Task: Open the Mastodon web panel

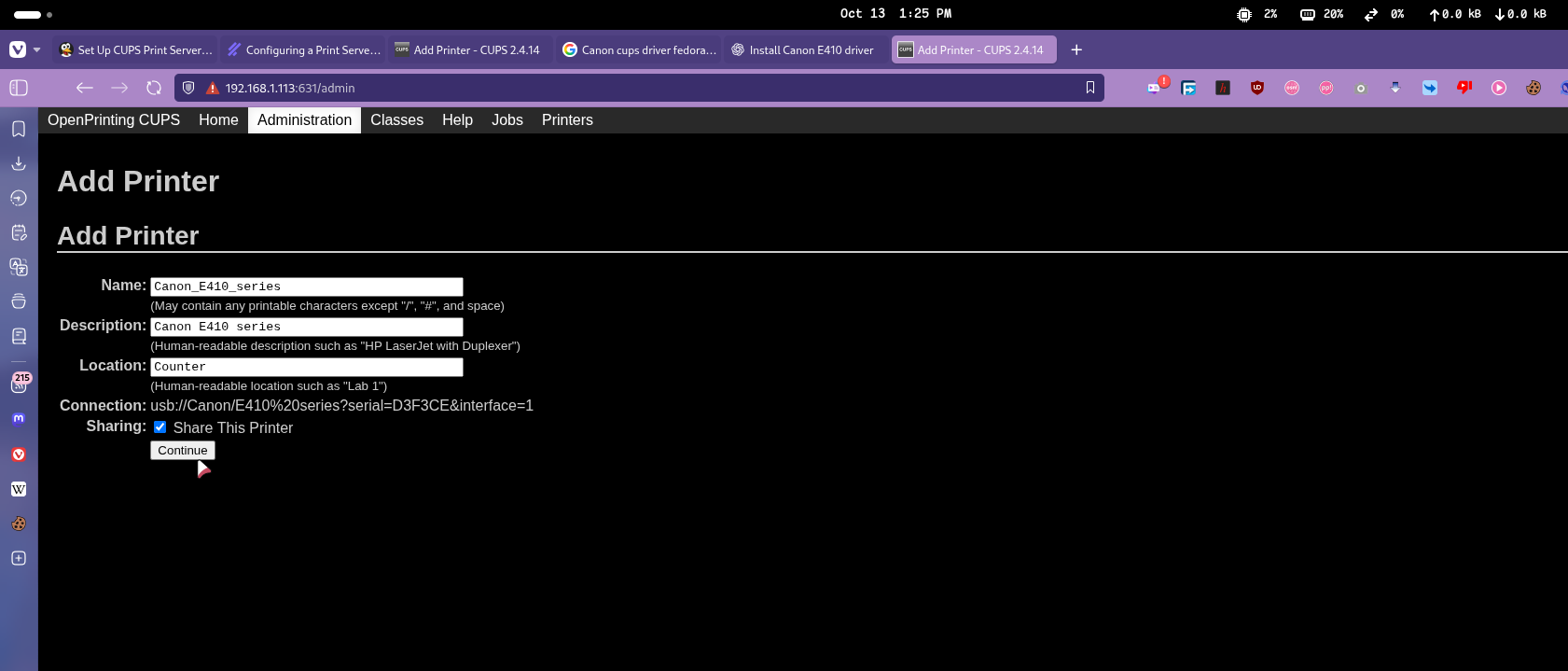Action: (19, 419)
